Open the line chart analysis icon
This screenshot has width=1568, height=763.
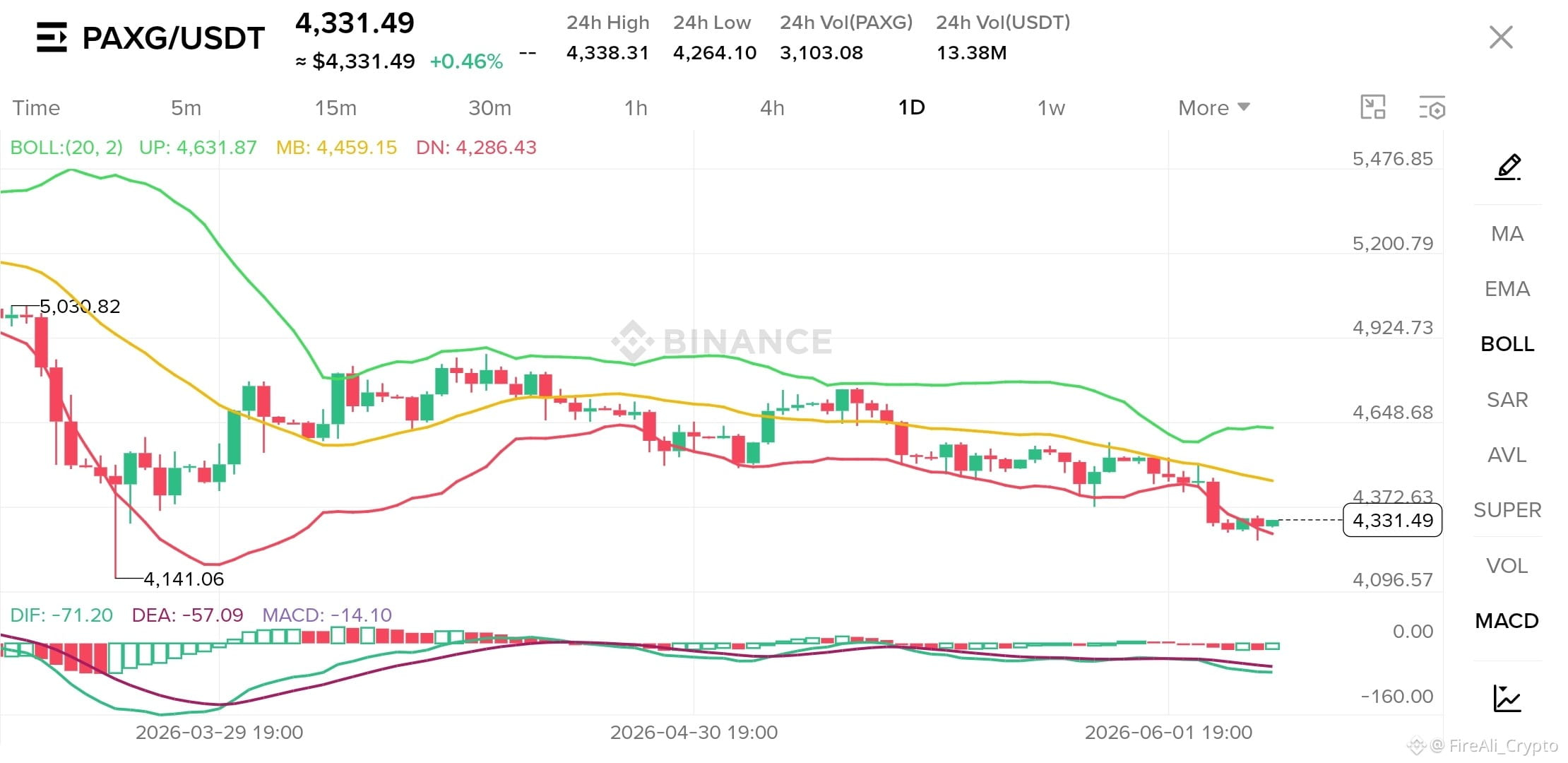coord(1507,698)
